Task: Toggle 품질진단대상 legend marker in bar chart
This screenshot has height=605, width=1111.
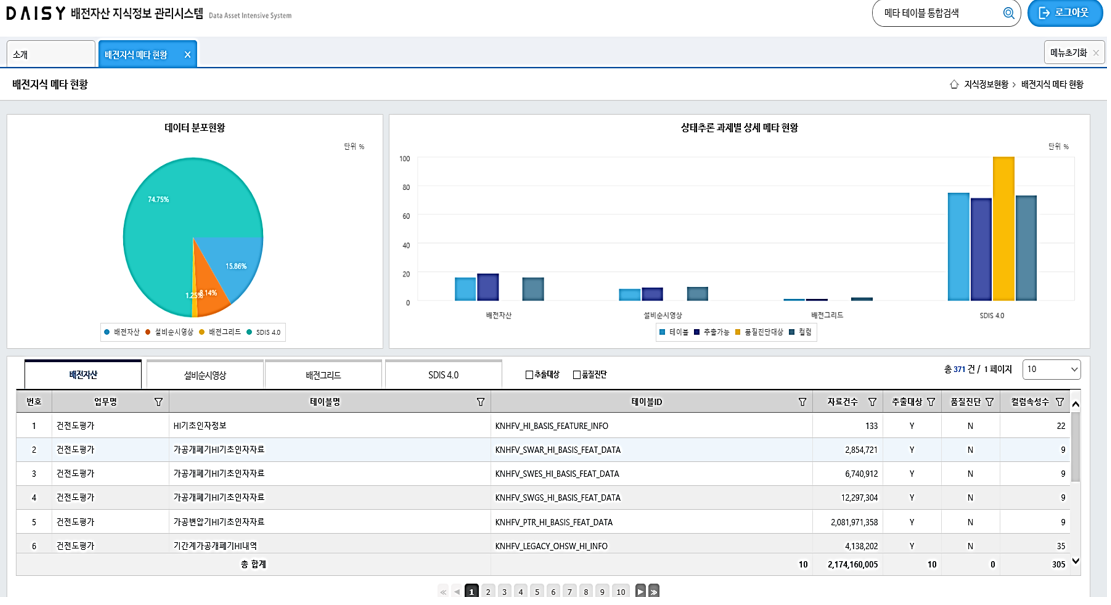Action: [738, 332]
